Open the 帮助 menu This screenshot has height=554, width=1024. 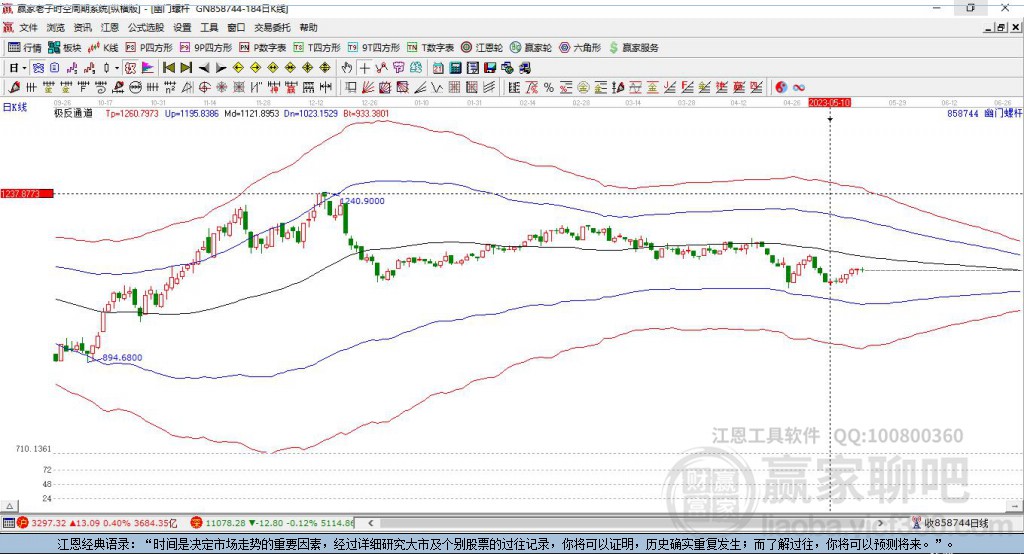coord(308,27)
